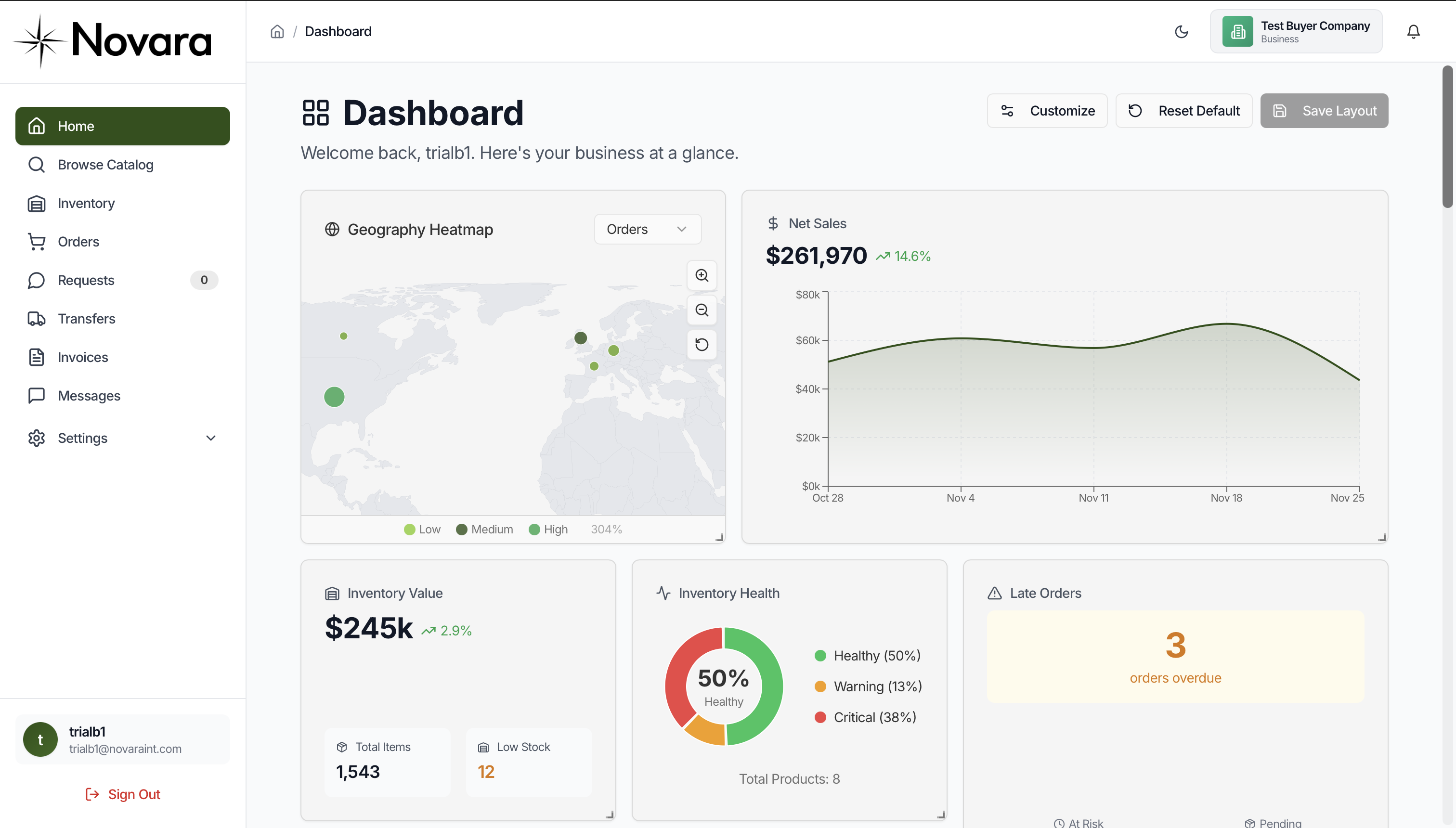1456x828 pixels.
Task: Zoom out on the heatmap
Action: (x=702, y=310)
